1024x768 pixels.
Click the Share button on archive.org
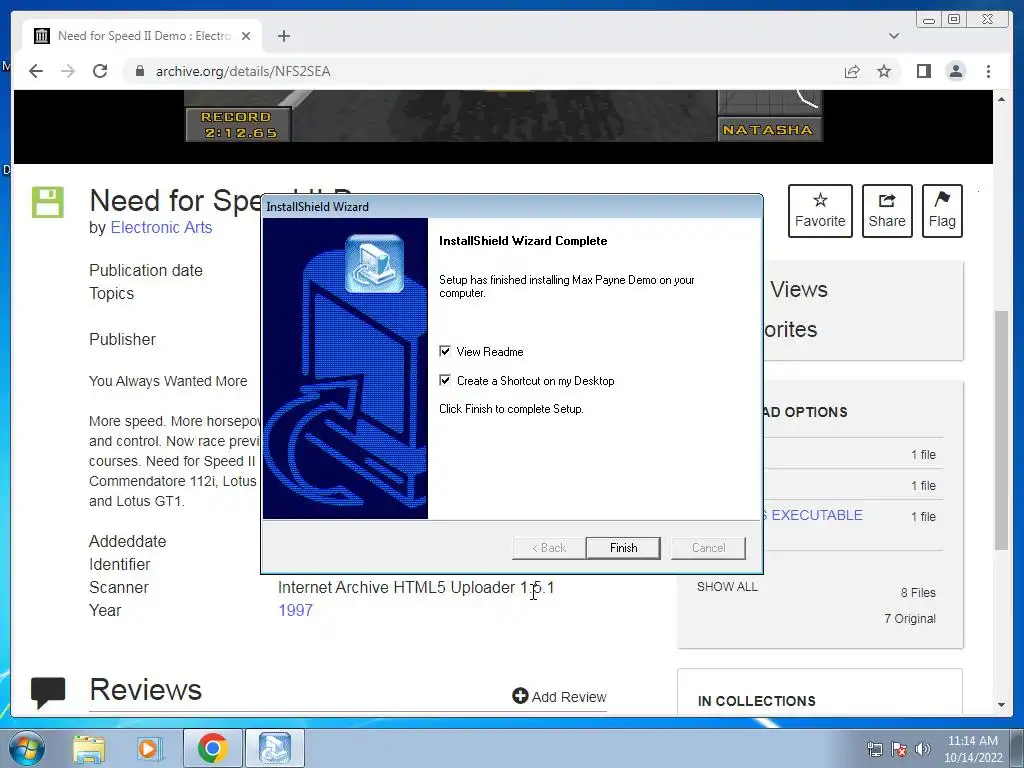pyautogui.click(x=887, y=211)
